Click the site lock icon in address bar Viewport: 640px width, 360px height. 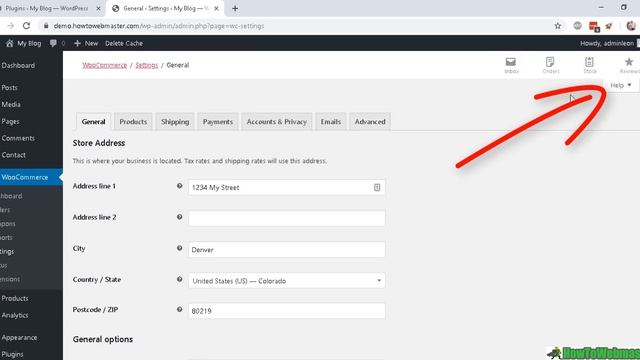pos(46,26)
